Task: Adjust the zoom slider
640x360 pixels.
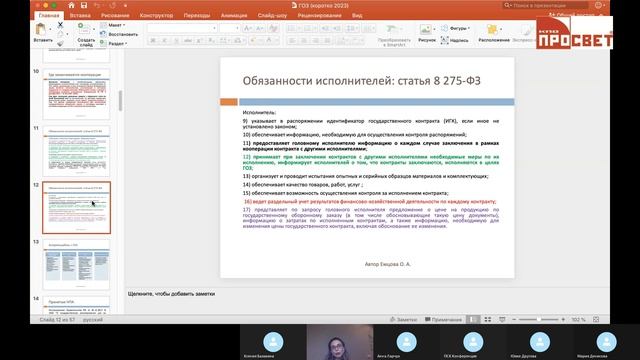Action: click(x=539, y=320)
